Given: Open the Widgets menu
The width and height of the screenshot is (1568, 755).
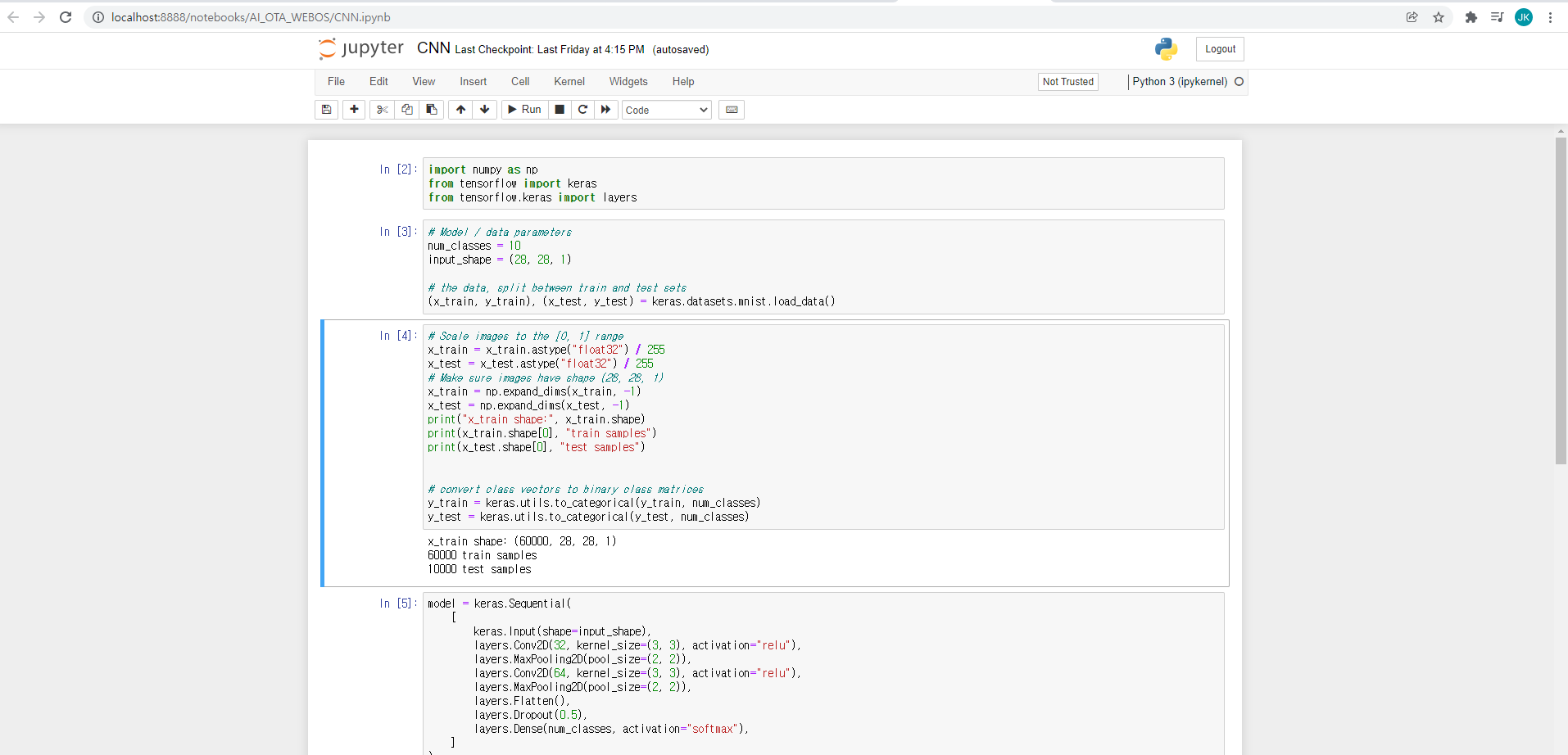Looking at the screenshot, I should 628,81.
